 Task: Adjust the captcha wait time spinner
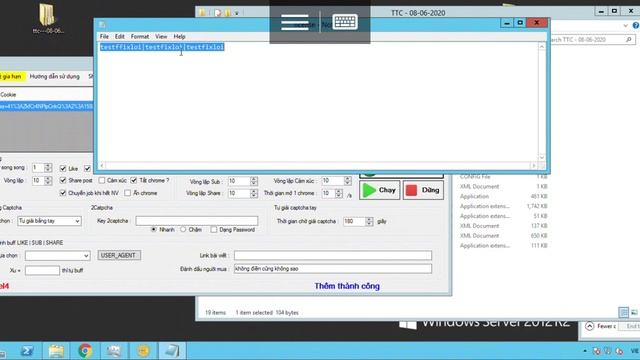(x=369, y=221)
